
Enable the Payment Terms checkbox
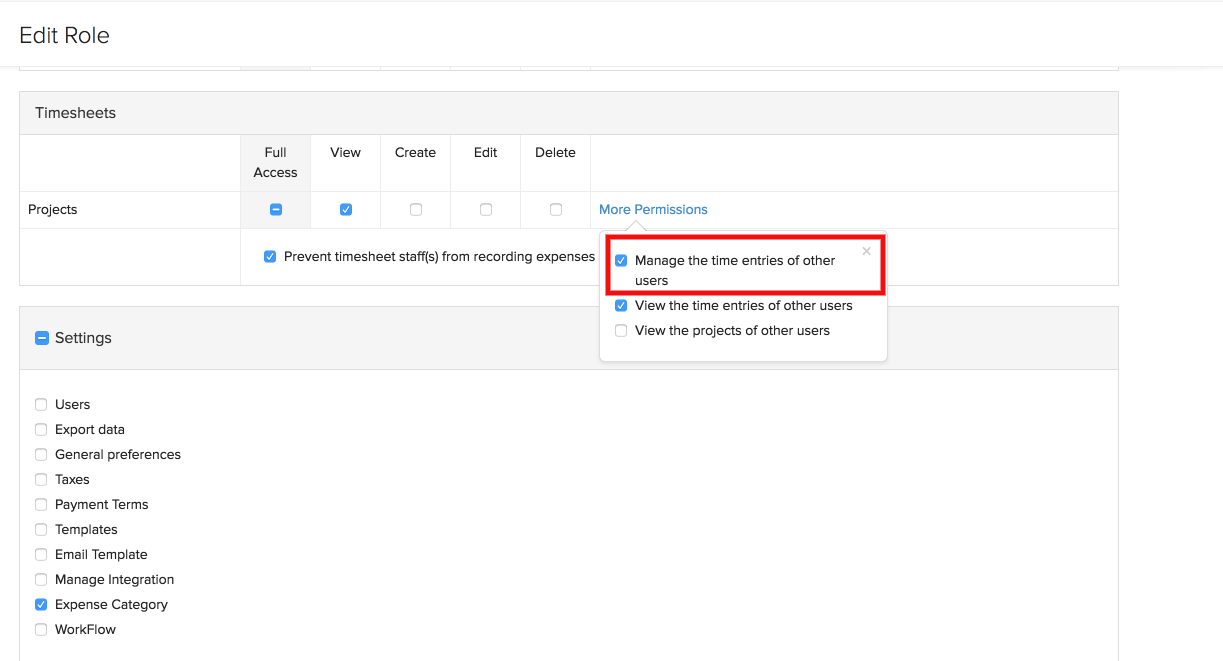pos(41,505)
